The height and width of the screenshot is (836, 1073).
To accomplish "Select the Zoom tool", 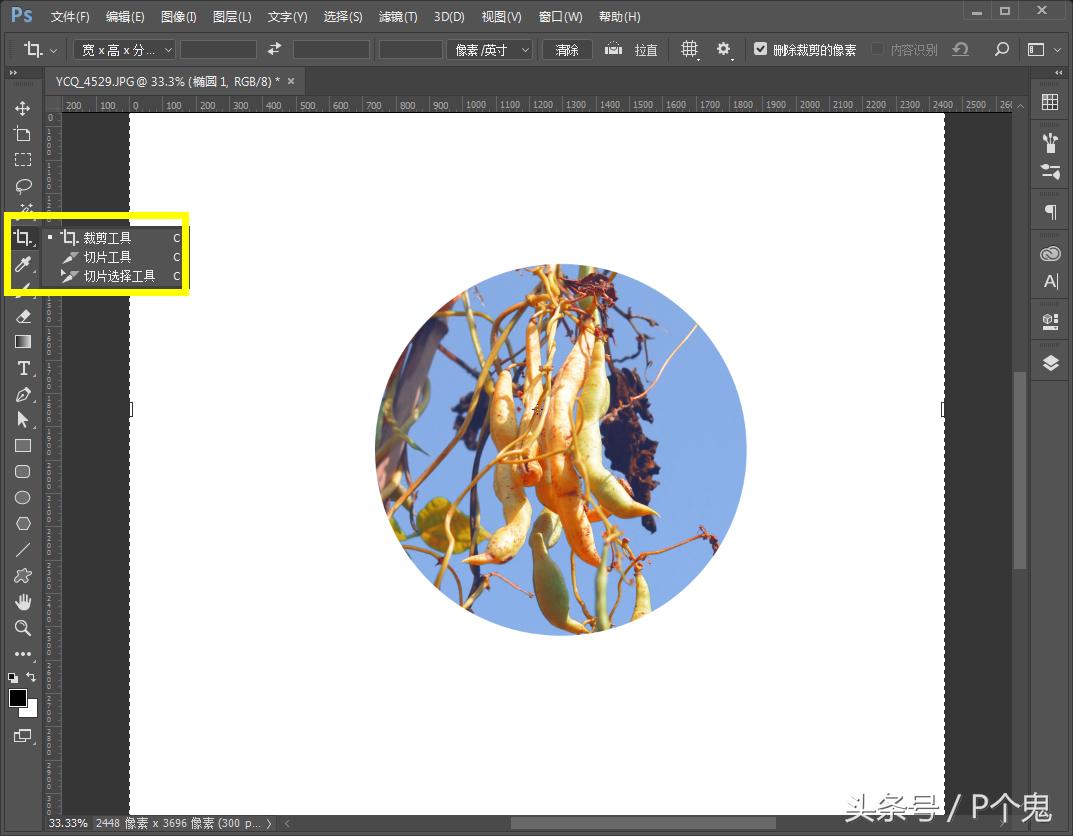I will 22,628.
